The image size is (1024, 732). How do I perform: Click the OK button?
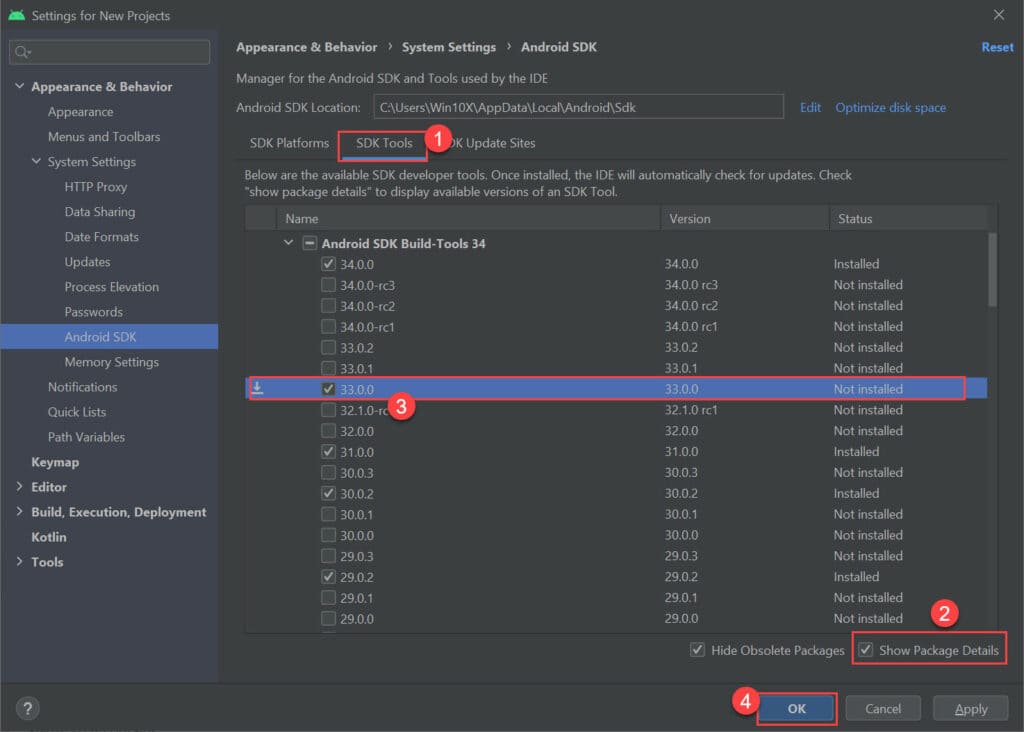pos(797,708)
